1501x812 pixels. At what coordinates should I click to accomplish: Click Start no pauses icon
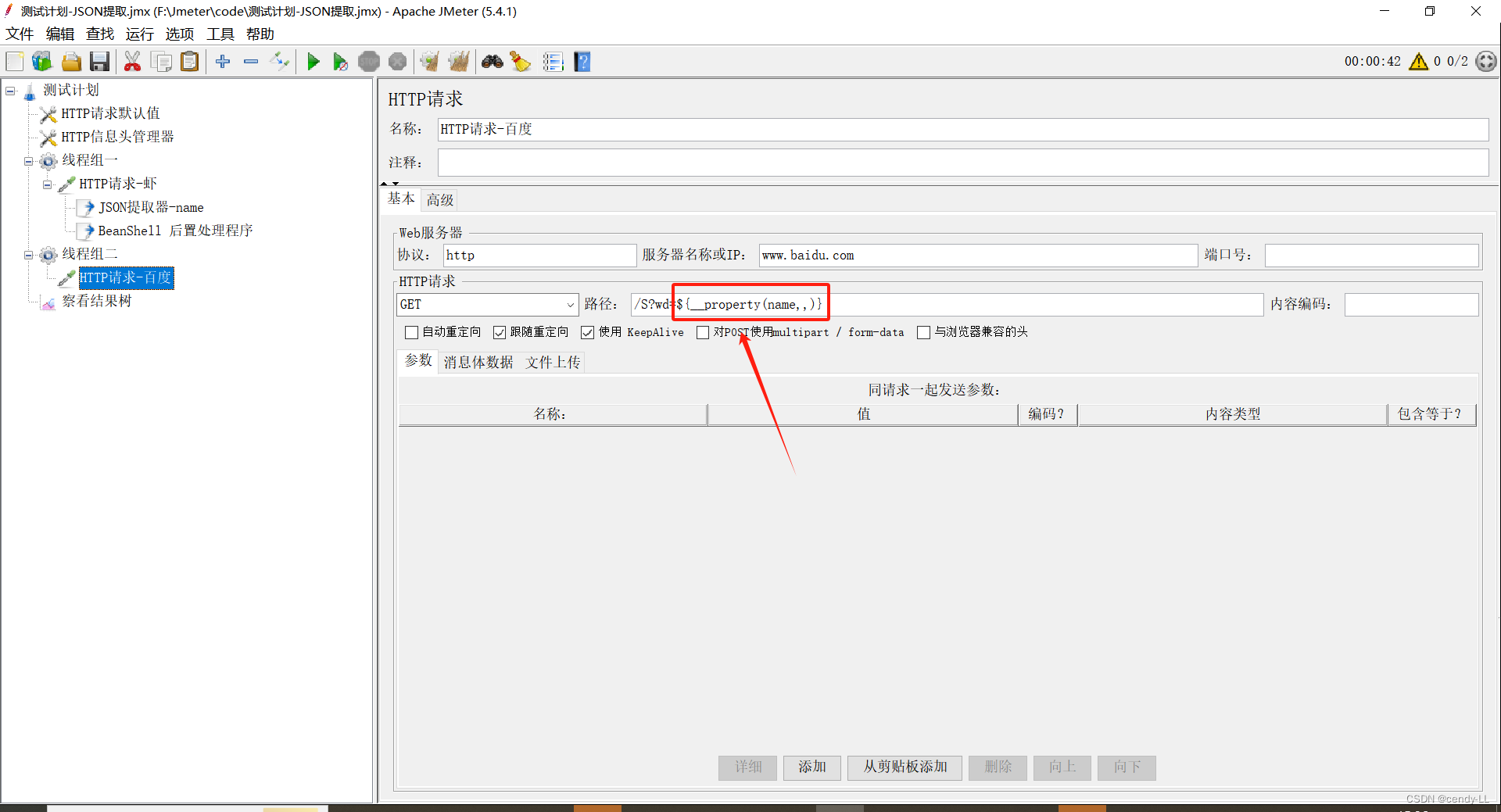[340, 62]
